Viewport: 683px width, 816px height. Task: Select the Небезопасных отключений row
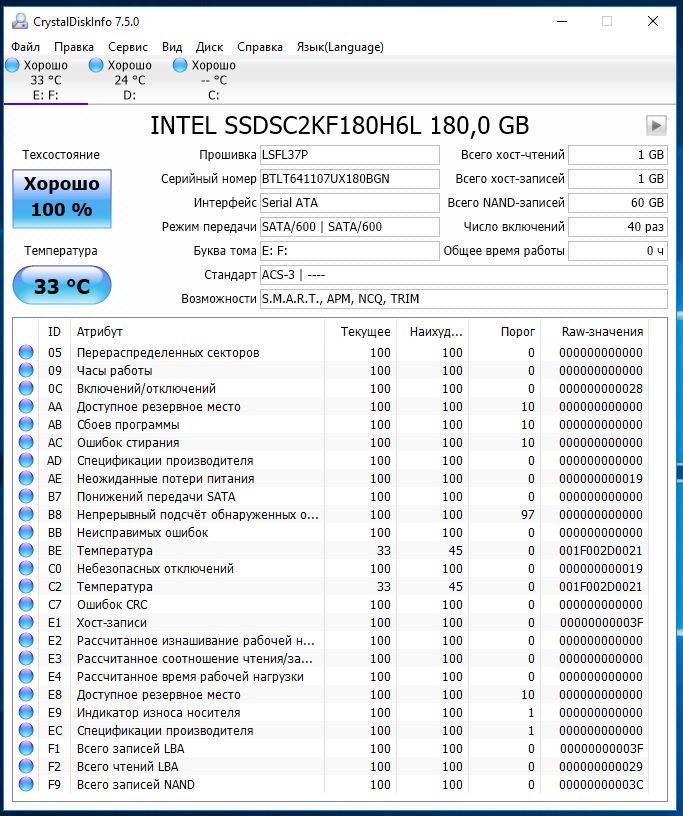coord(332,568)
